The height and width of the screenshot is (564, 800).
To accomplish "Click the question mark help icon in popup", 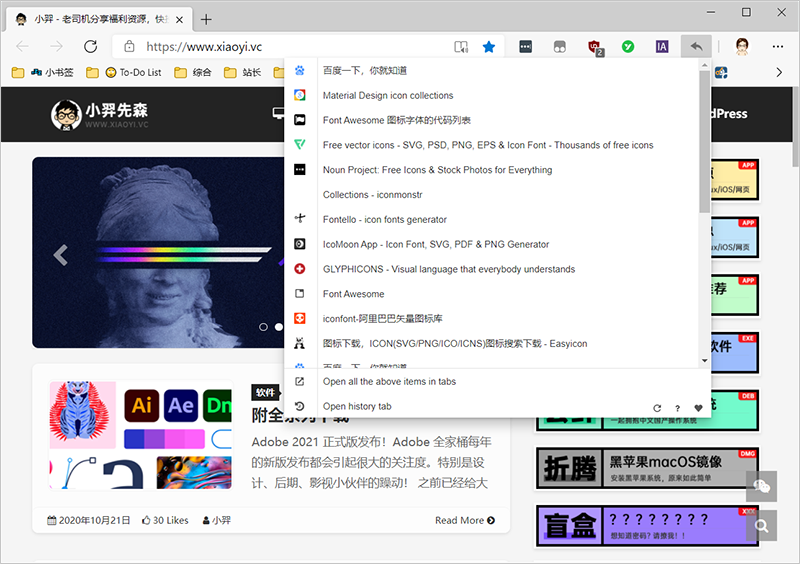I will (678, 408).
